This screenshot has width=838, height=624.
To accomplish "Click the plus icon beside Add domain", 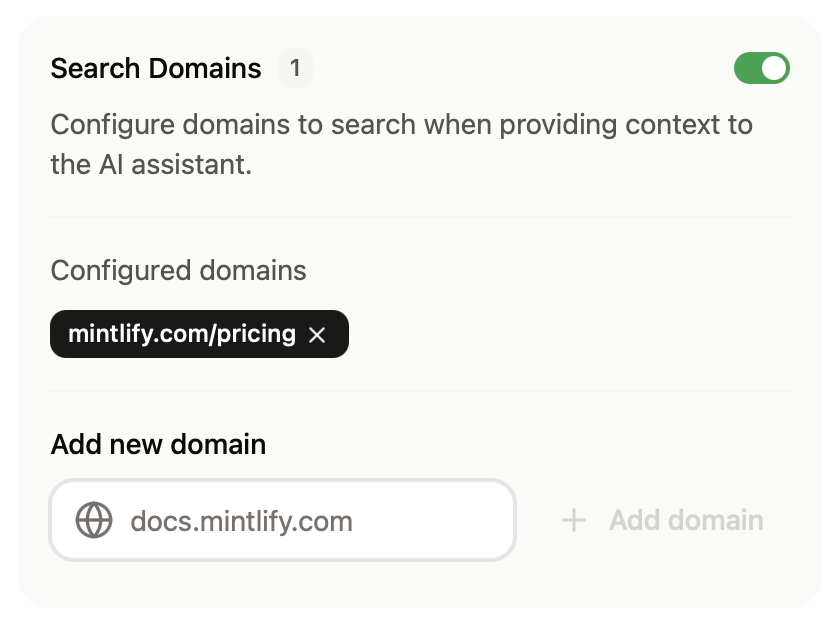I will (x=573, y=520).
